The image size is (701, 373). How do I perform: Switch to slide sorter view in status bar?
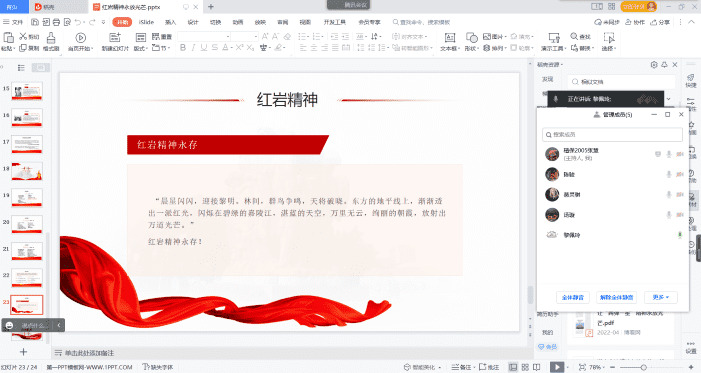click(x=525, y=367)
